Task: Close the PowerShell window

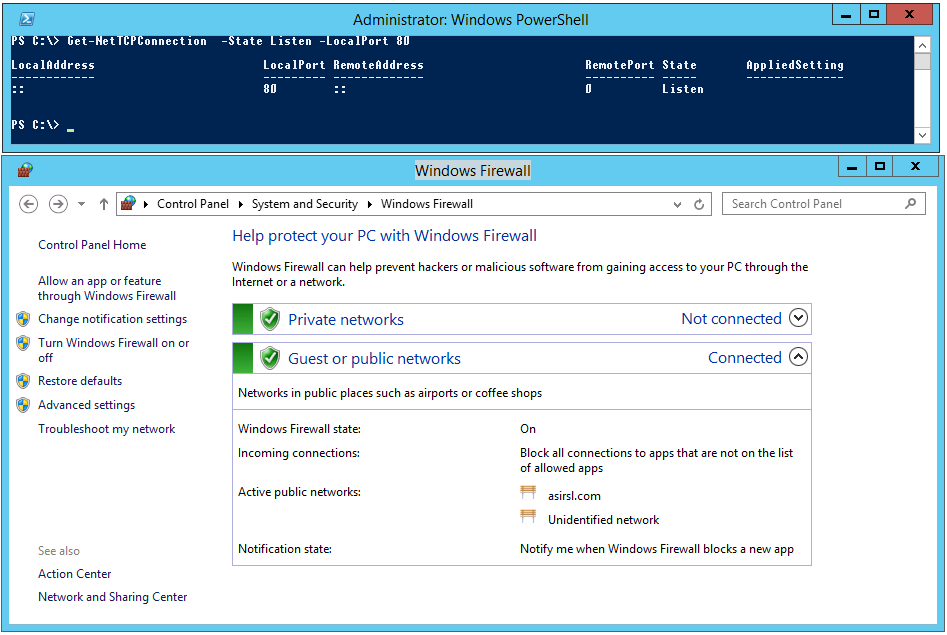Action: (x=910, y=15)
